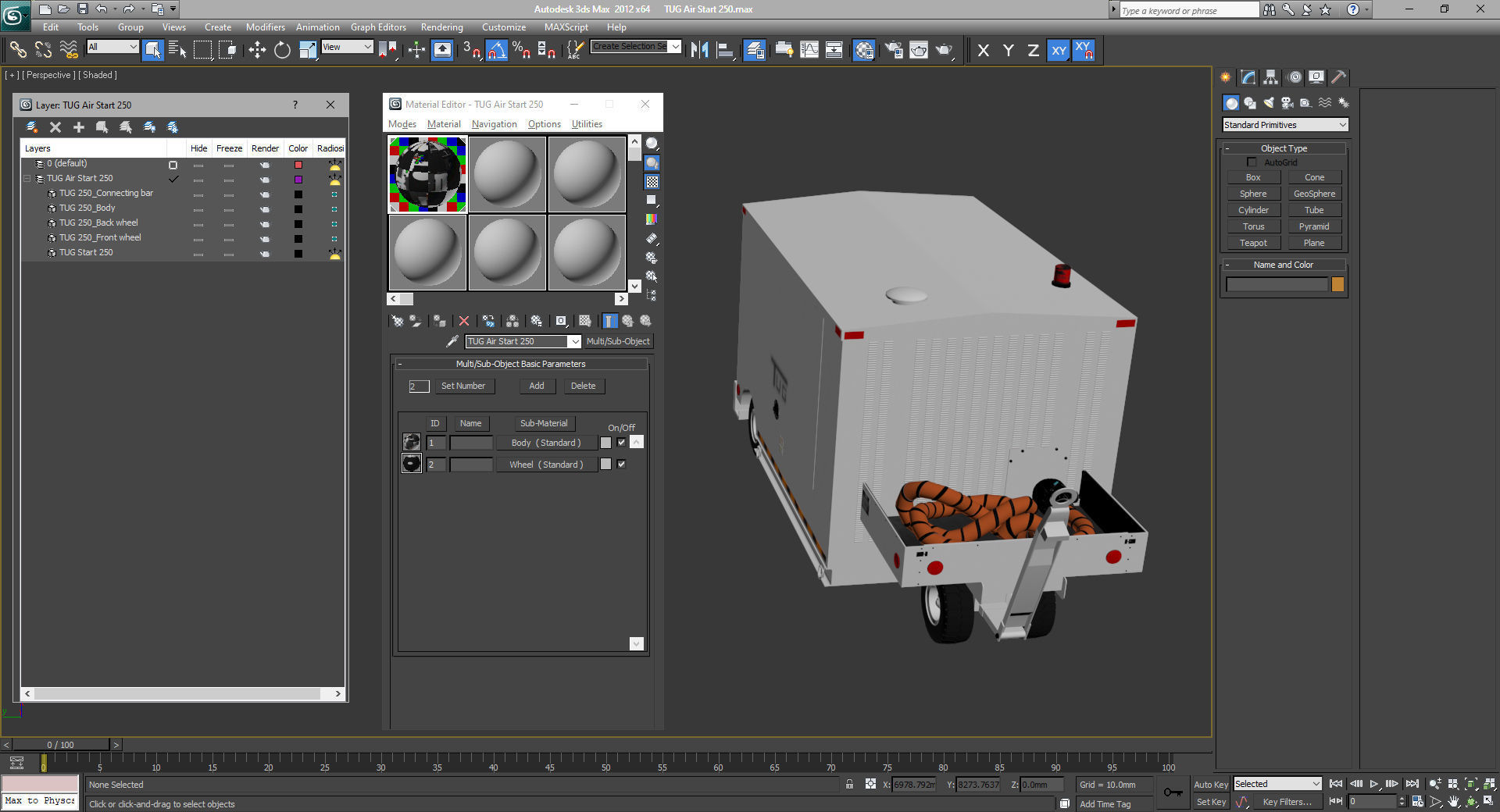This screenshot has height=812, width=1500.
Task: Click the Pick Material eyedropper icon
Action: coord(452,341)
